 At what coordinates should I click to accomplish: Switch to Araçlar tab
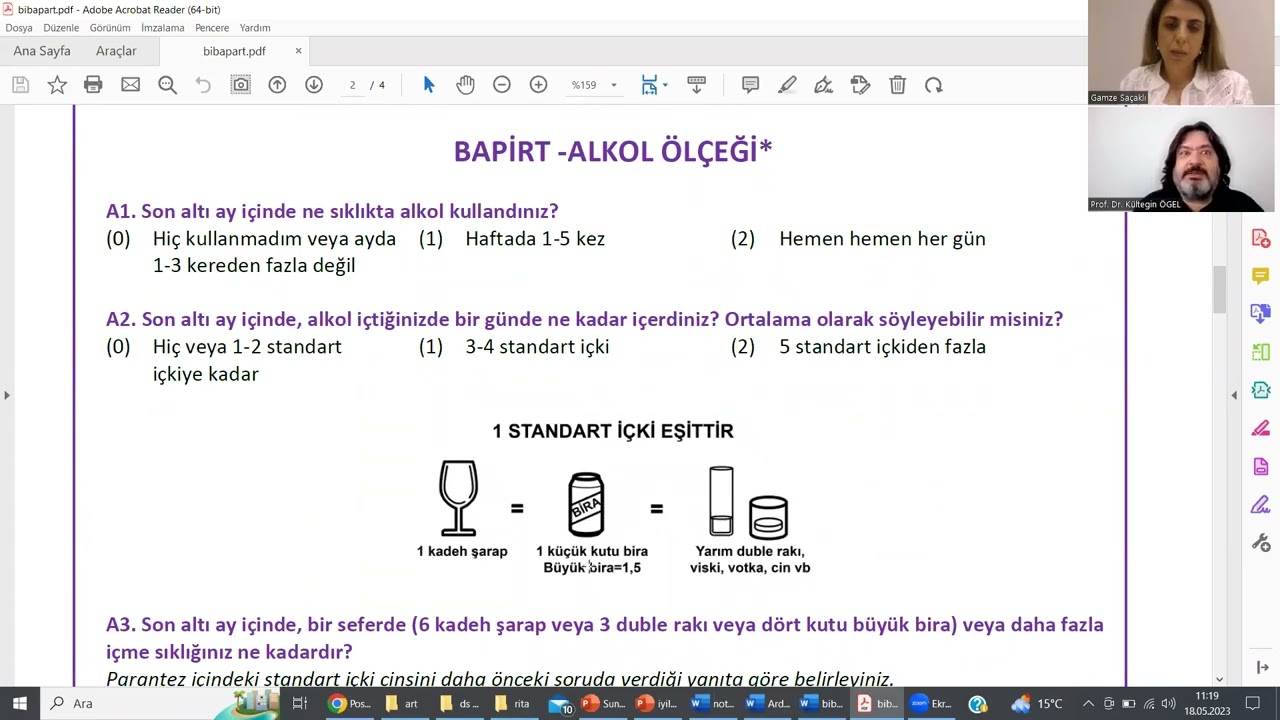[116, 51]
